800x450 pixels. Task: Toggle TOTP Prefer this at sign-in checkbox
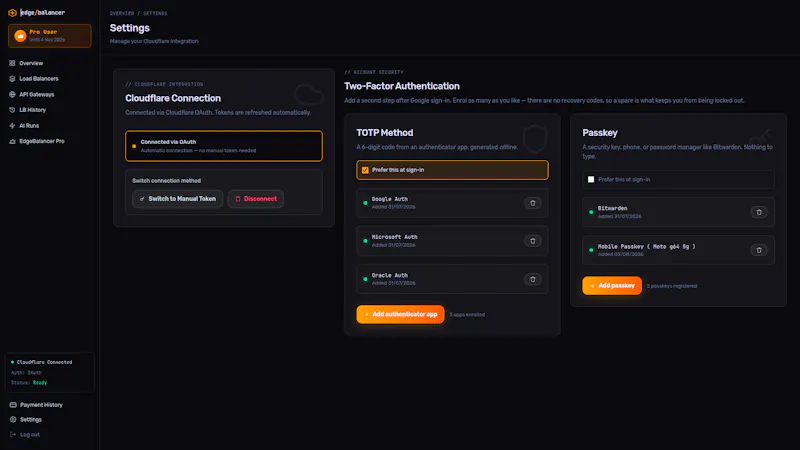click(x=365, y=170)
